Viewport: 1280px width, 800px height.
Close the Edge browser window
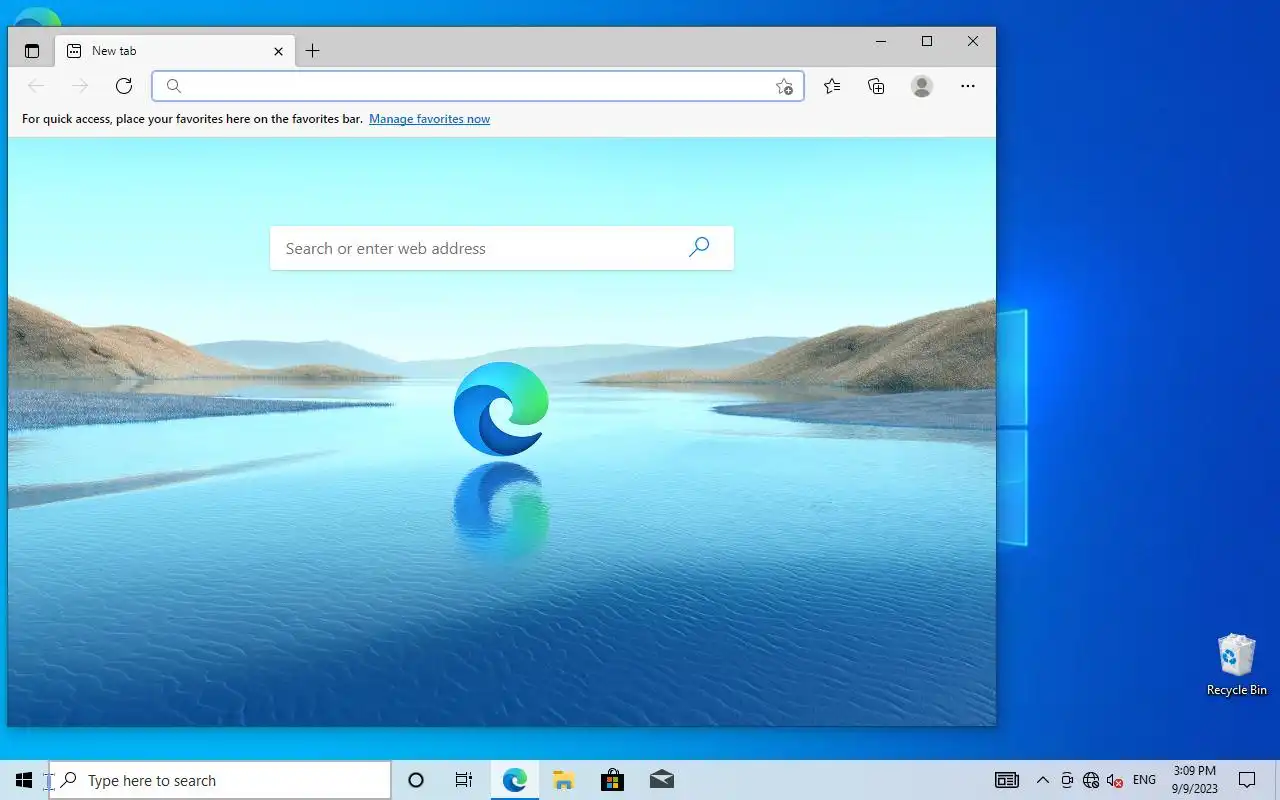click(973, 42)
